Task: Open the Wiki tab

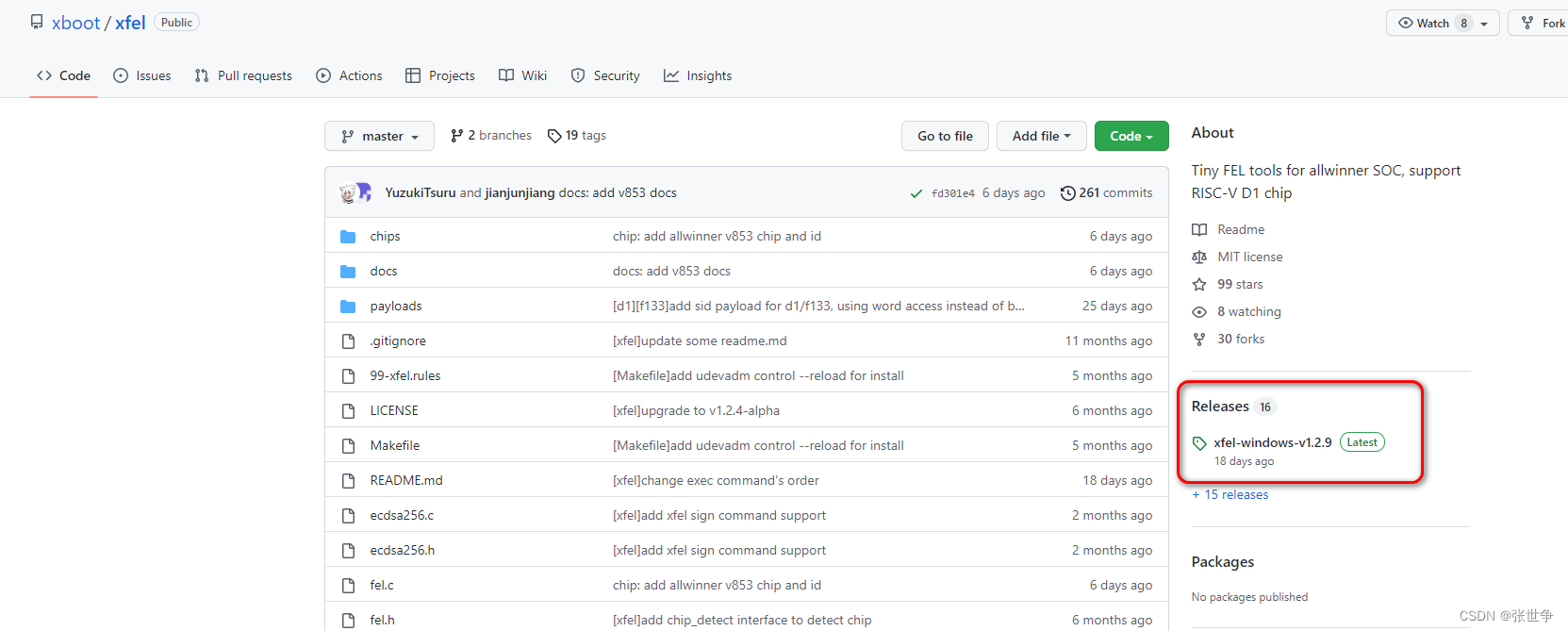Action: click(522, 75)
